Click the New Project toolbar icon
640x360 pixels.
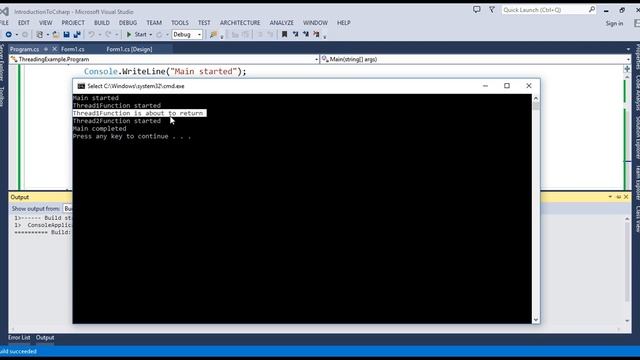pos(40,35)
